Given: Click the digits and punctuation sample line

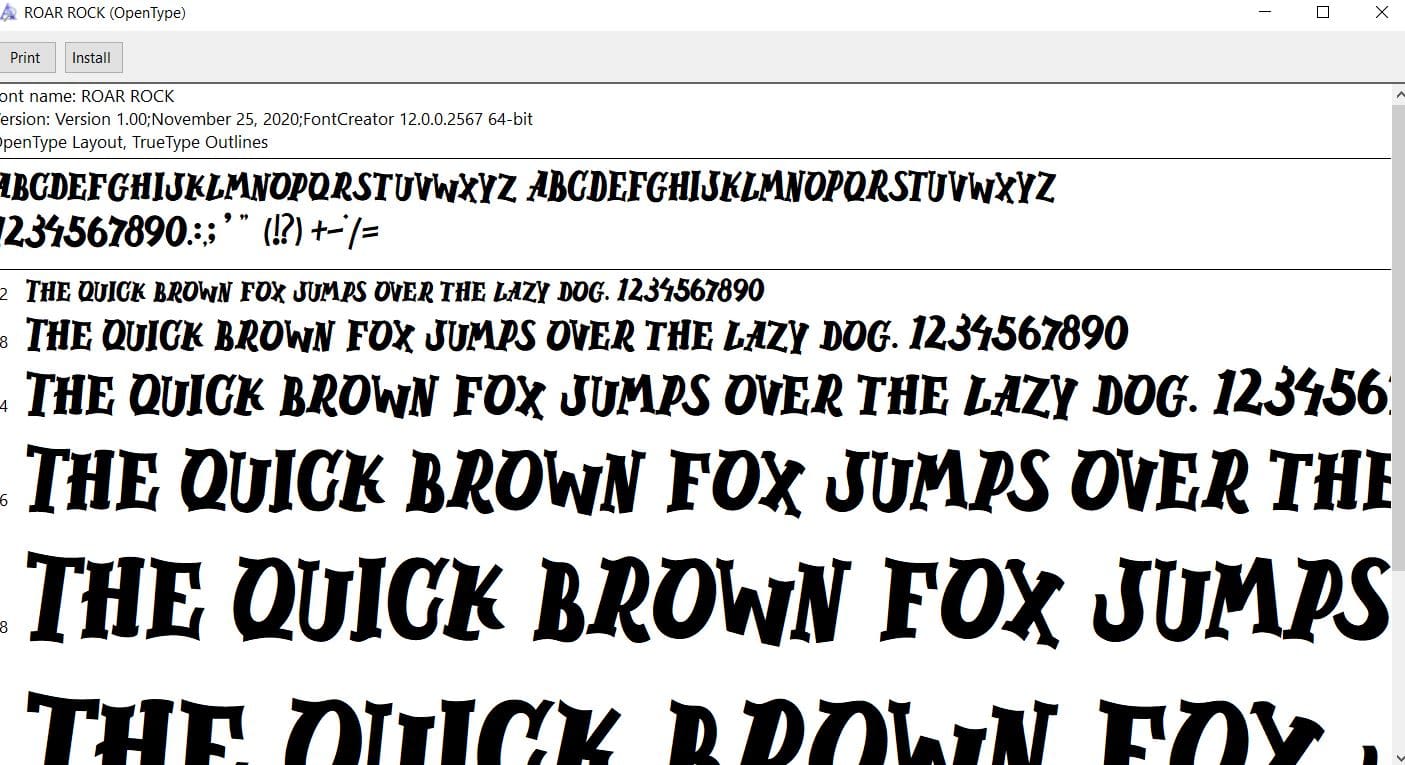Looking at the screenshot, I should point(189,232).
